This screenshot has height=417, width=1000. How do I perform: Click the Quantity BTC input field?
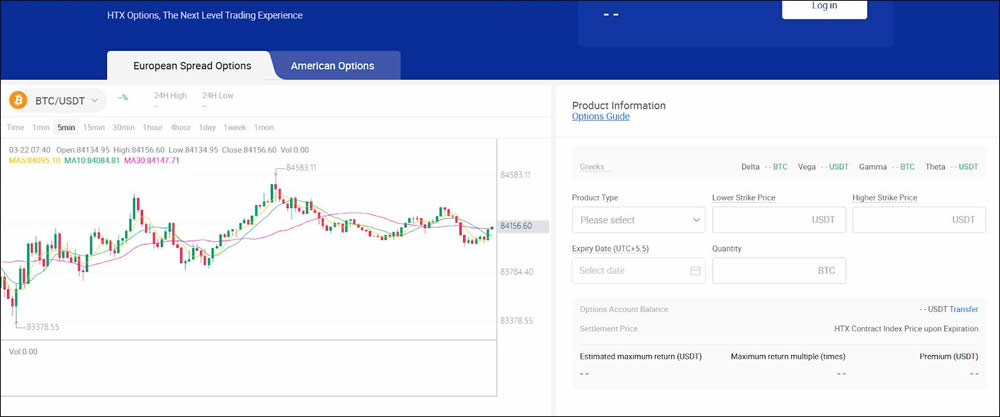point(778,271)
